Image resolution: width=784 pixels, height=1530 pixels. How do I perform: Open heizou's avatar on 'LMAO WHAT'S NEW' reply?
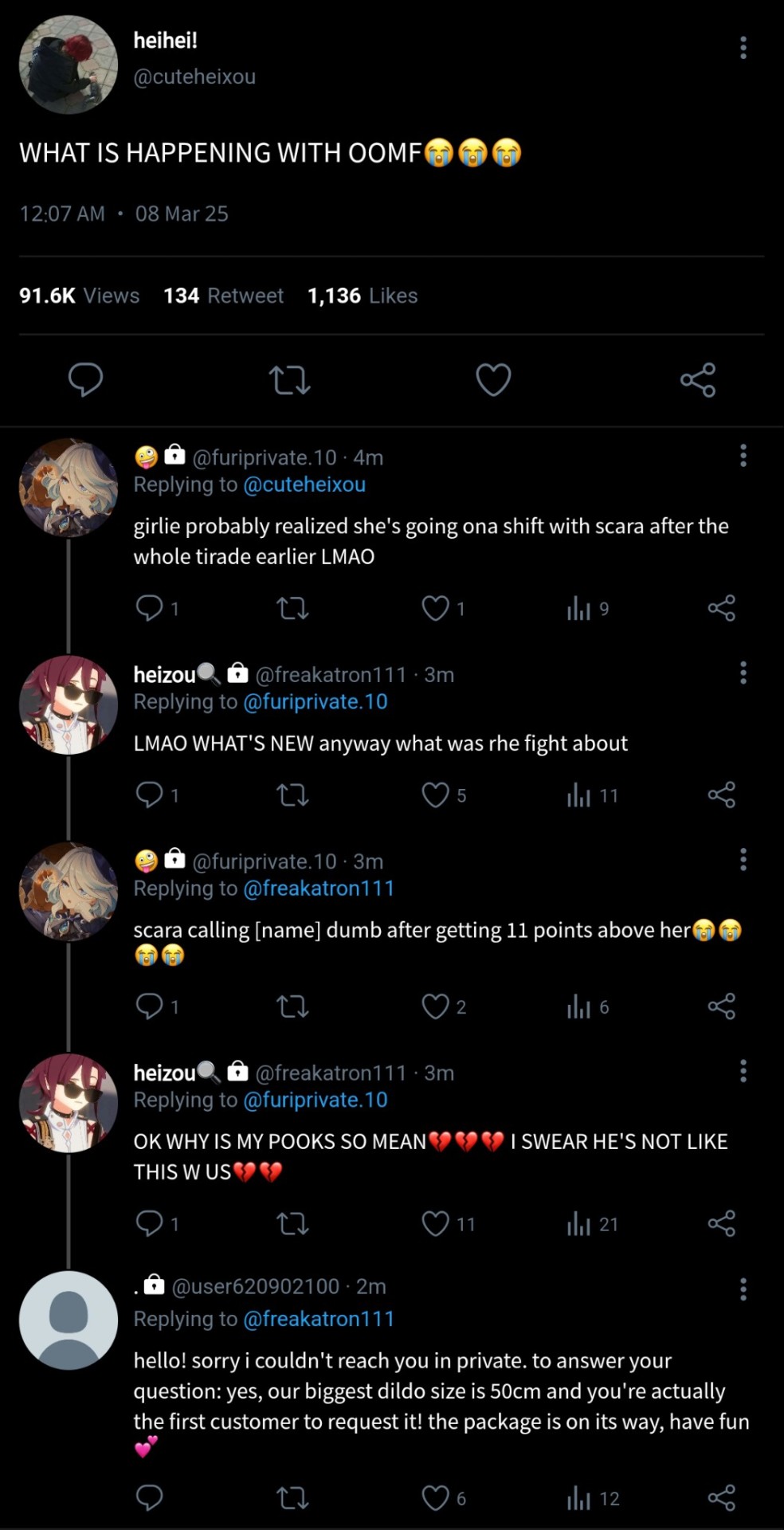pos(69,704)
